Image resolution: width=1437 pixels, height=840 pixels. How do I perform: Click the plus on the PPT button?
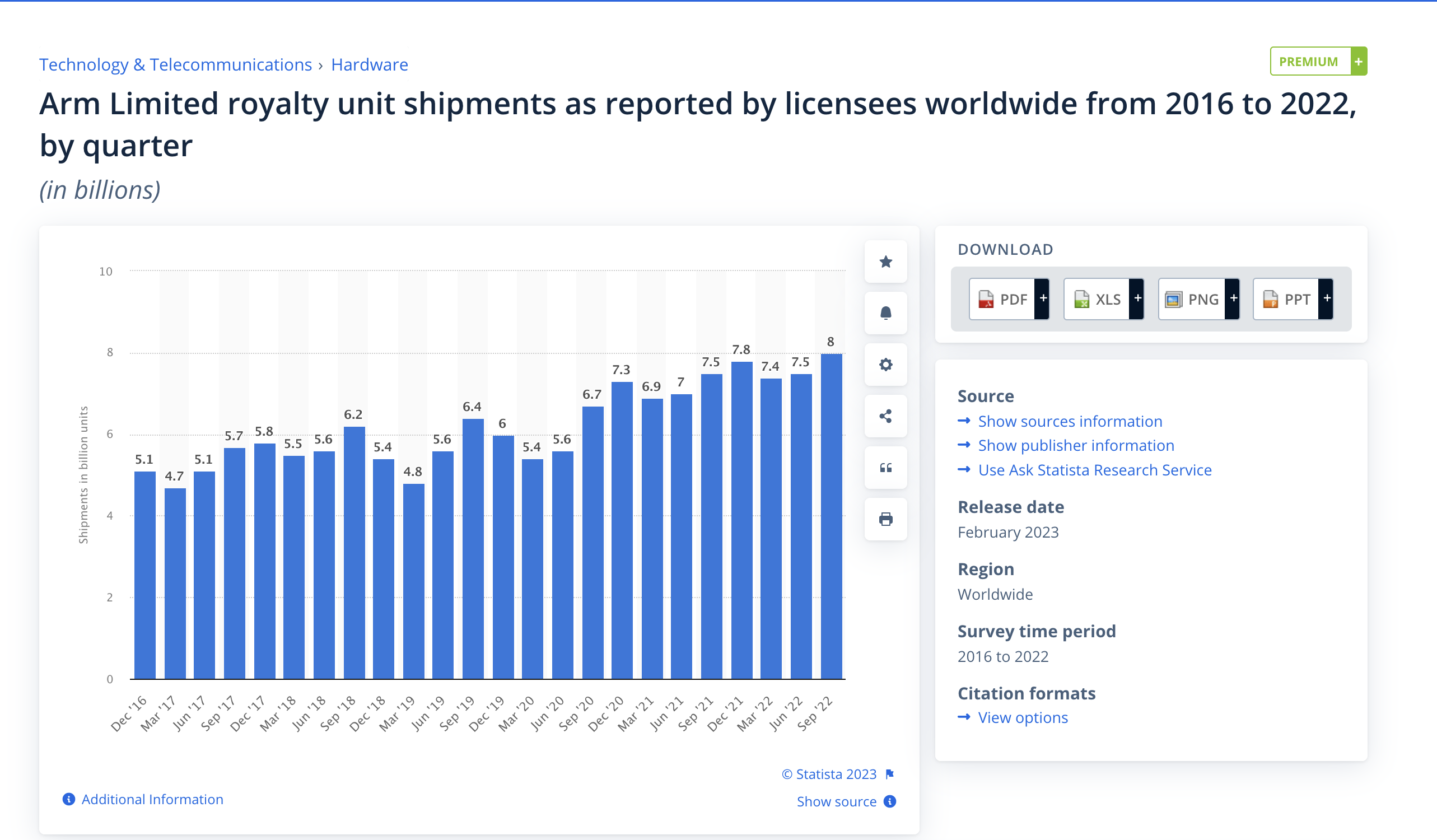click(x=1327, y=298)
